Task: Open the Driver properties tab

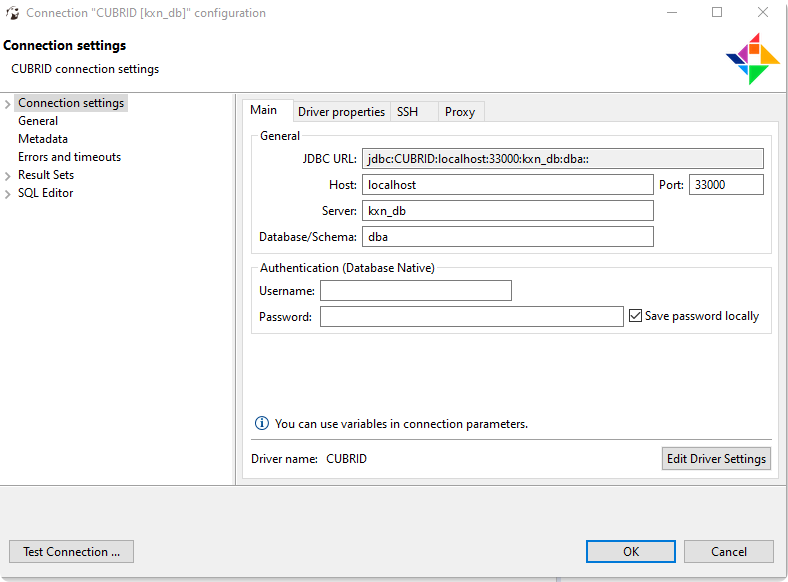Action: [x=341, y=112]
